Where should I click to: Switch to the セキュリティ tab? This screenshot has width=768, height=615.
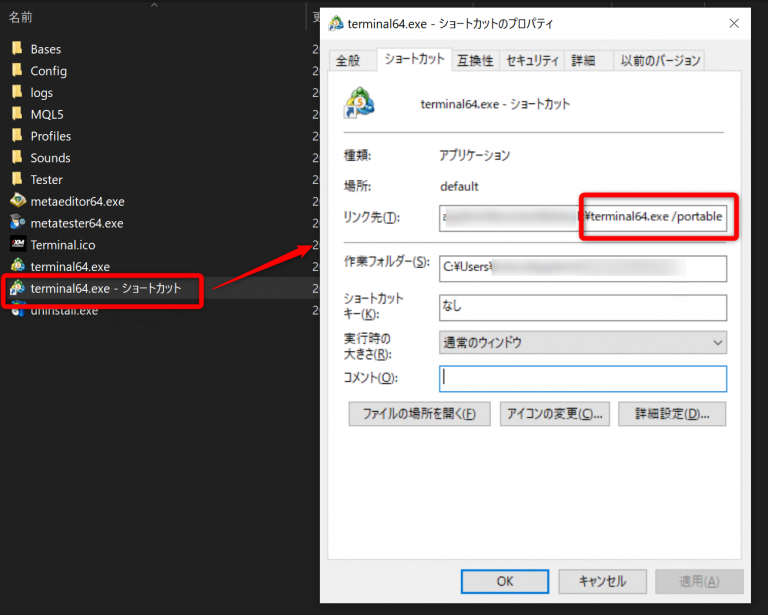coord(532,61)
